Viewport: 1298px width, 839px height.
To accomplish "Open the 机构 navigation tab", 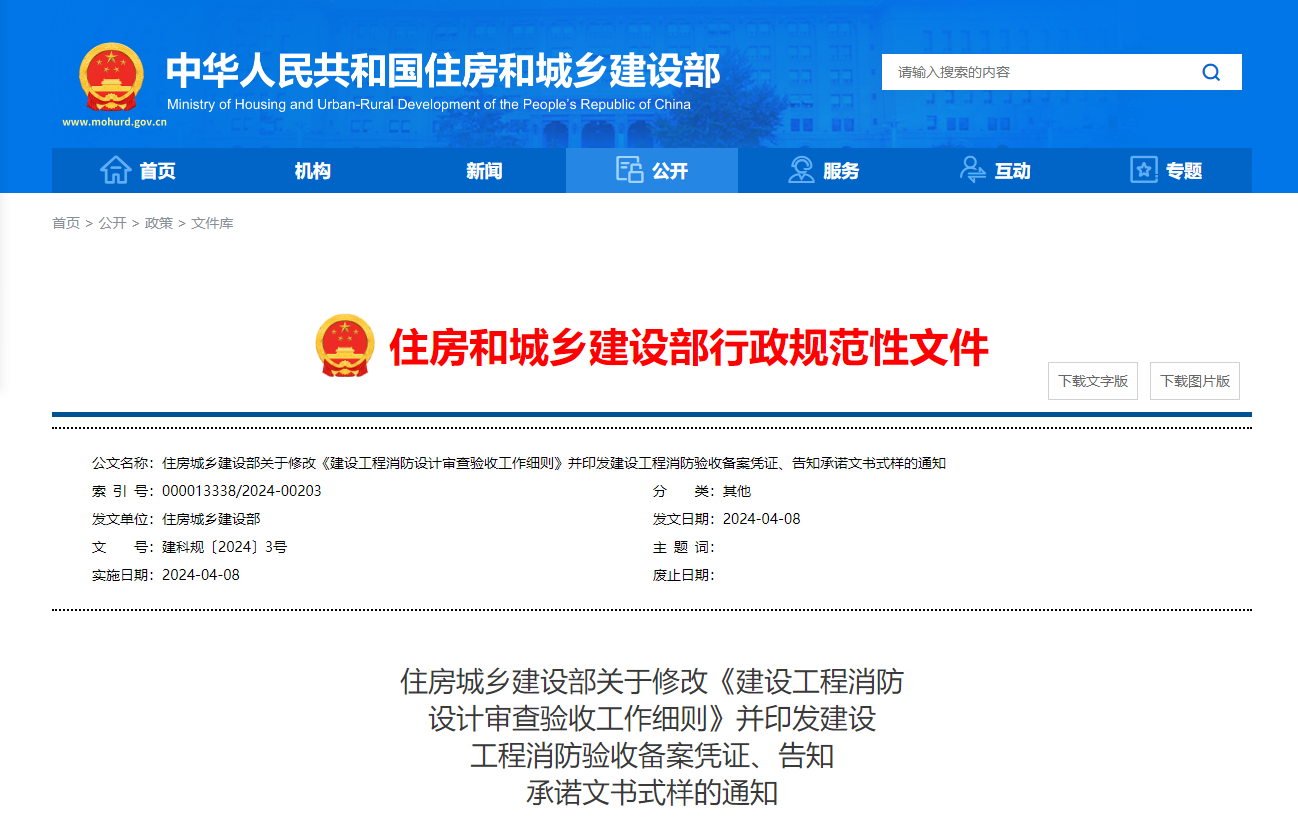I will pyautogui.click(x=312, y=171).
